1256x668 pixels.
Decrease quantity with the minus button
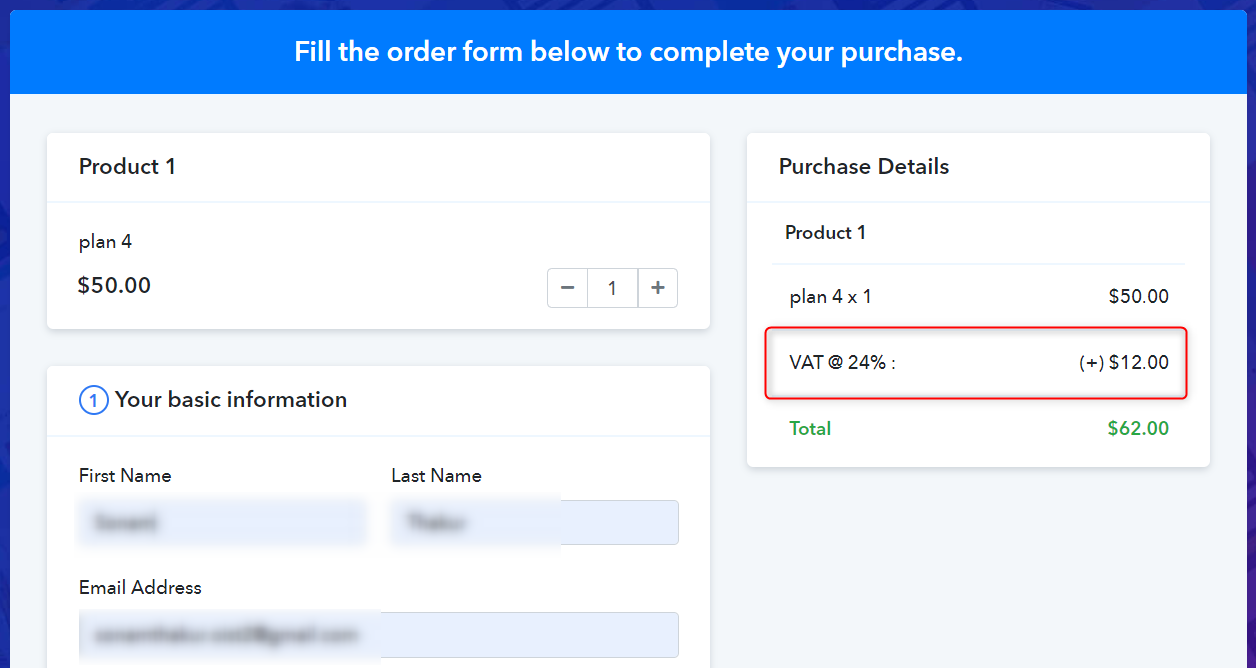[567, 288]
